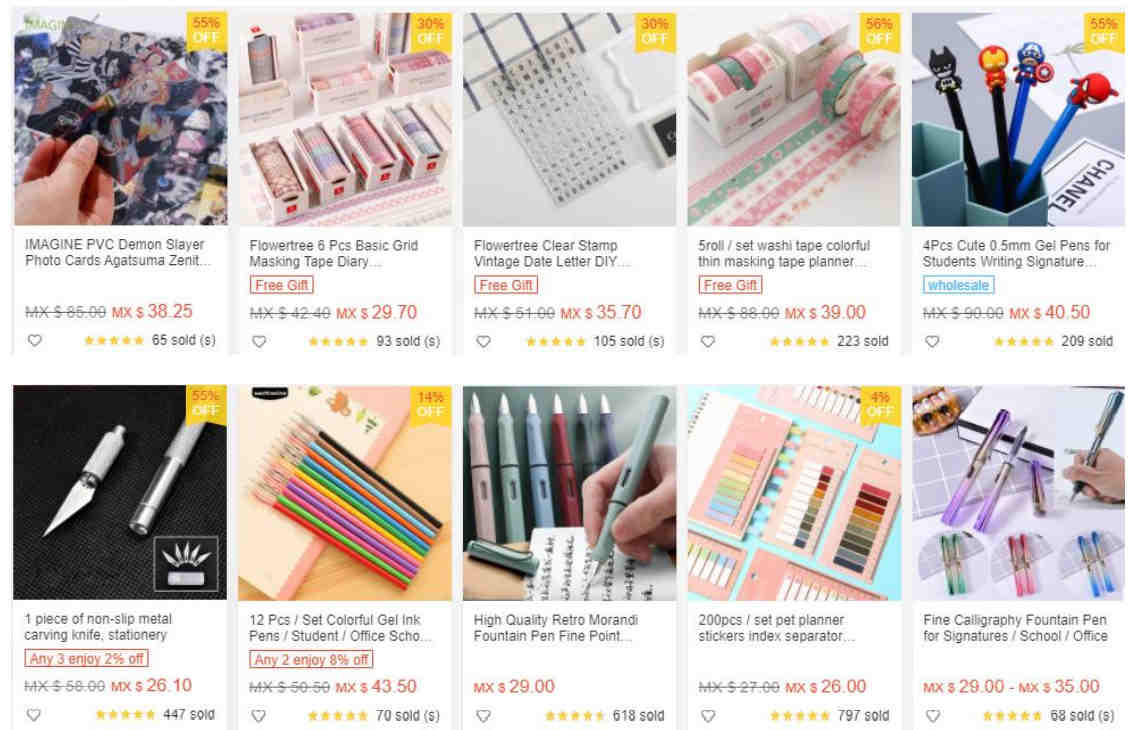The image size is (1134, 730).
Task: Open the High Quality Retro Morandi title link
Action: (555, 628)
